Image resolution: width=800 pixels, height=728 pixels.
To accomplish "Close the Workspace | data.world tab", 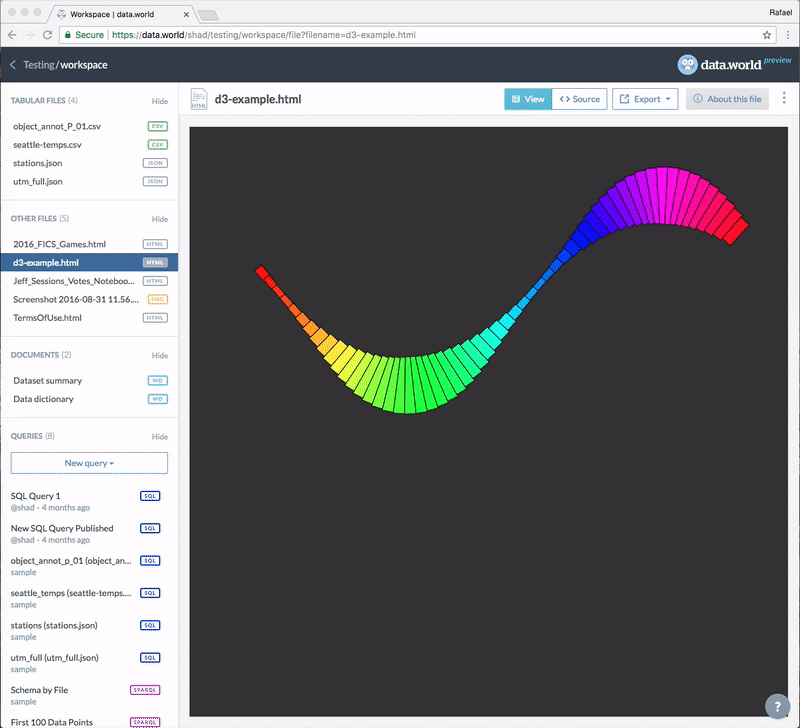I will 186,14.
